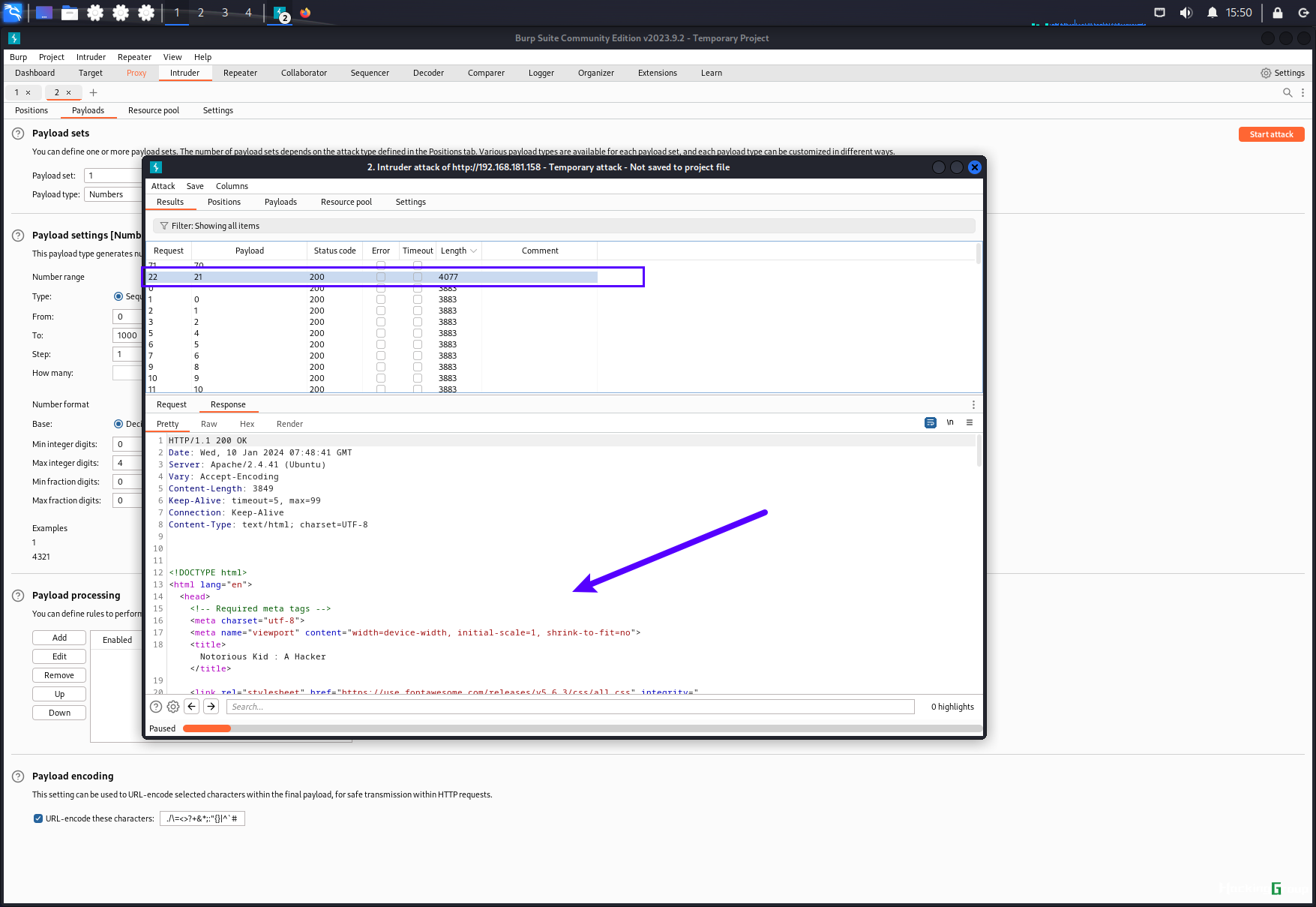Image resolution: width=1316 pixels, height=907 pixels.
Task: Open the Request tab in message viewer
Action: pyautogui.click(x=172, y=404)
